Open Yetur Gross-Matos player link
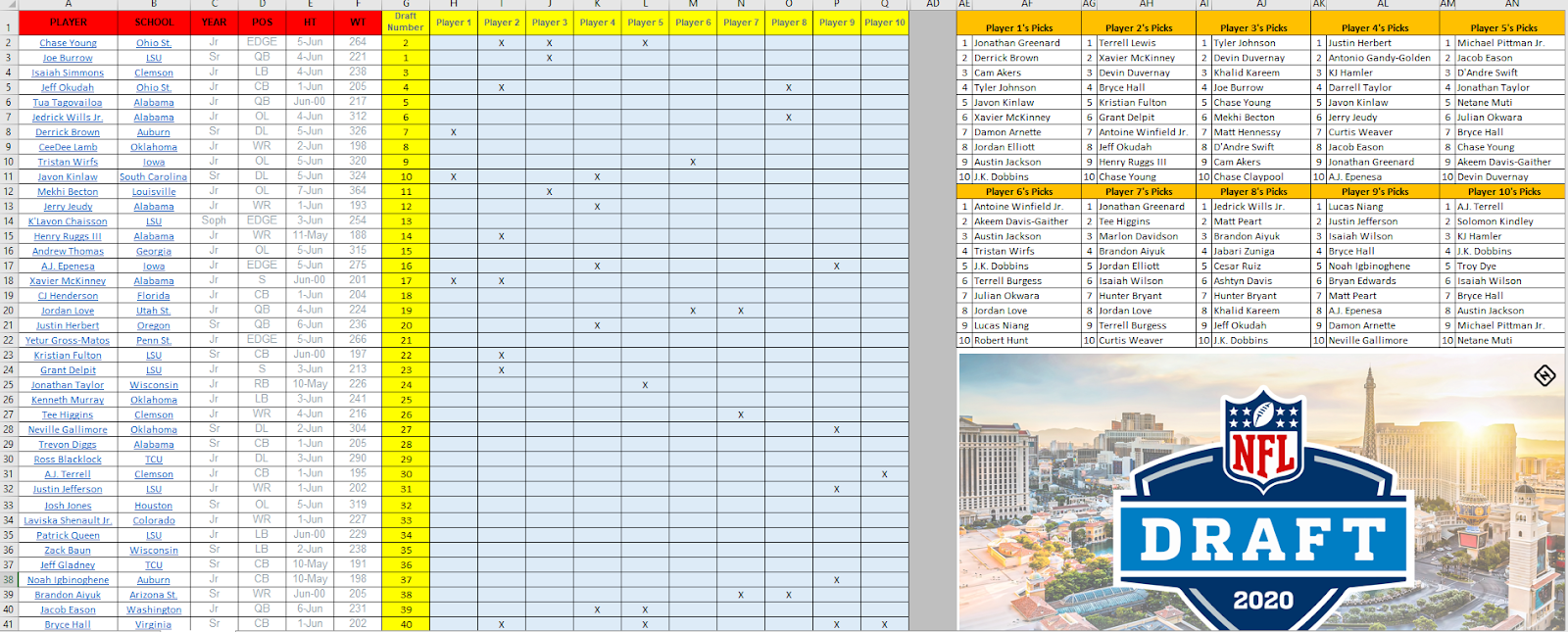1568x632 pixels. (x=68, y=340)
